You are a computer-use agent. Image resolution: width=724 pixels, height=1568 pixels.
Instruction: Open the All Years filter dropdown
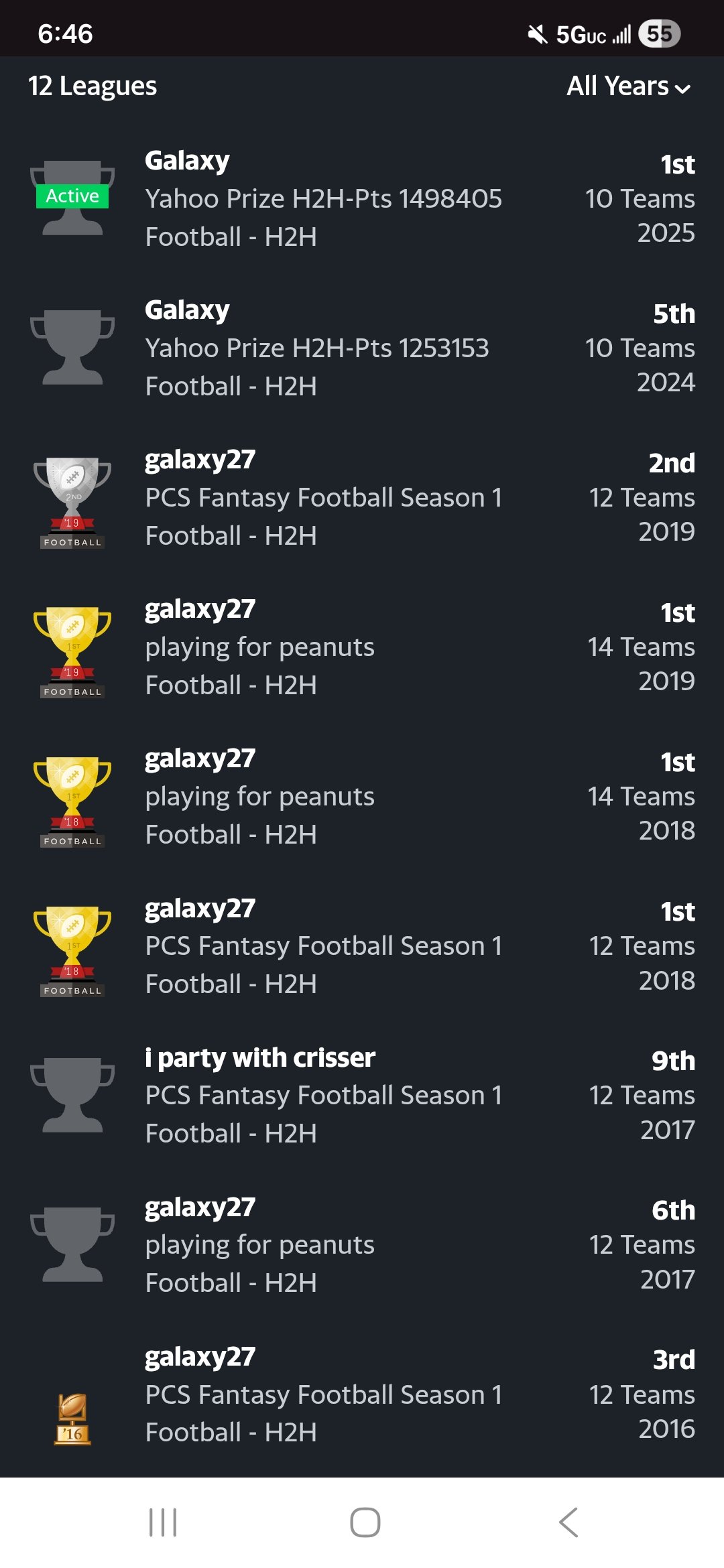[x=618, y=86]
